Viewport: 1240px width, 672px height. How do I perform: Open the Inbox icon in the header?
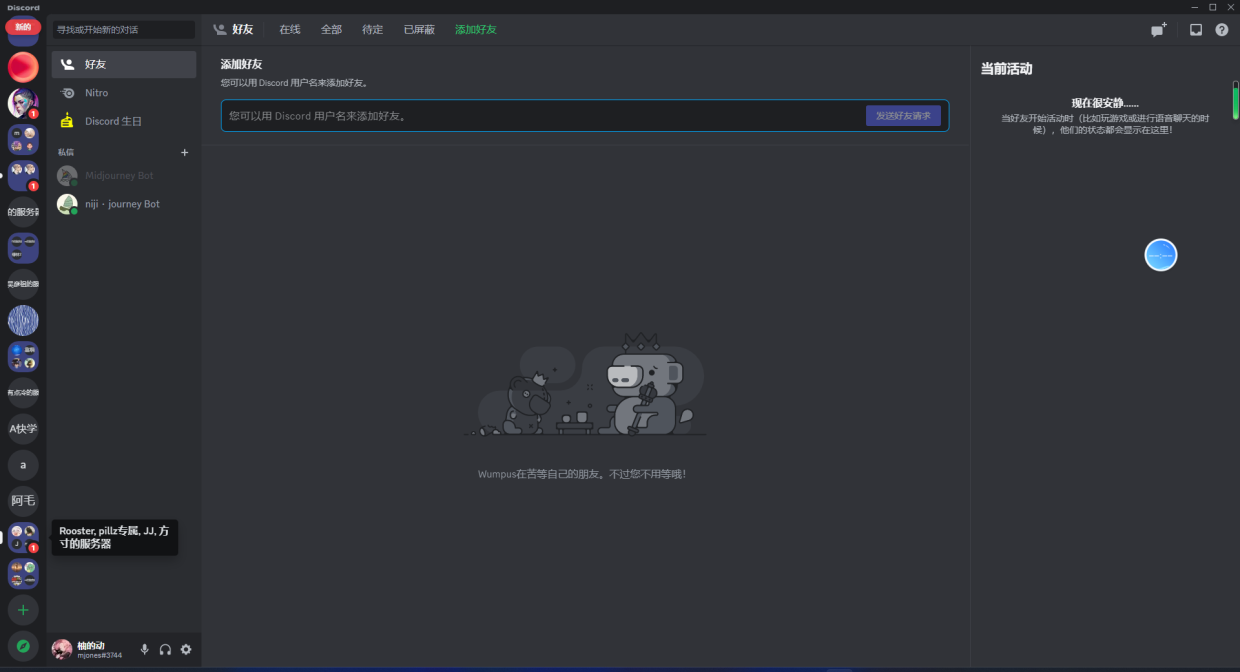click(x=1195, y=30)
